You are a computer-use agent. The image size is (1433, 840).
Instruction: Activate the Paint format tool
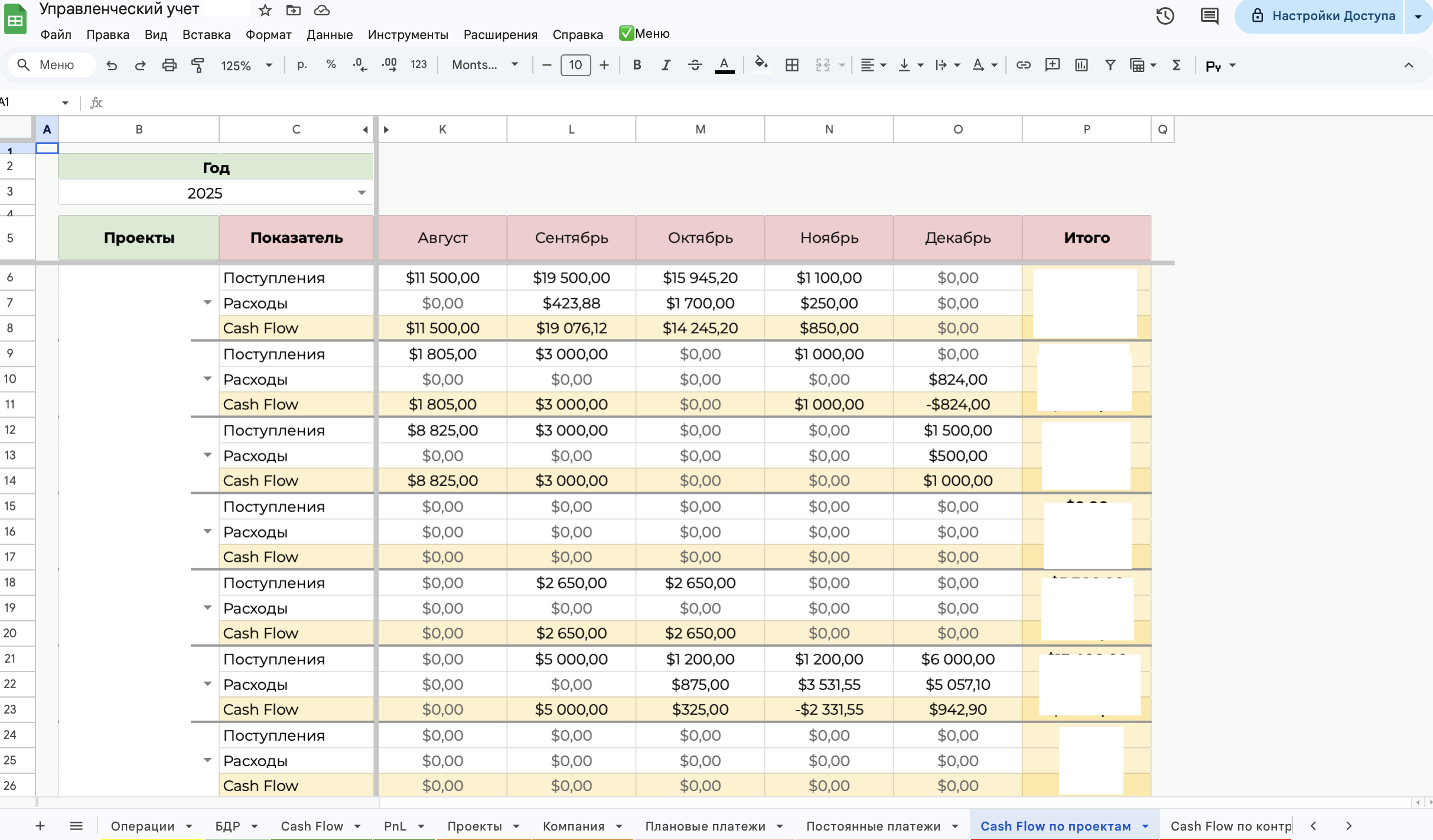pos(198,65)
